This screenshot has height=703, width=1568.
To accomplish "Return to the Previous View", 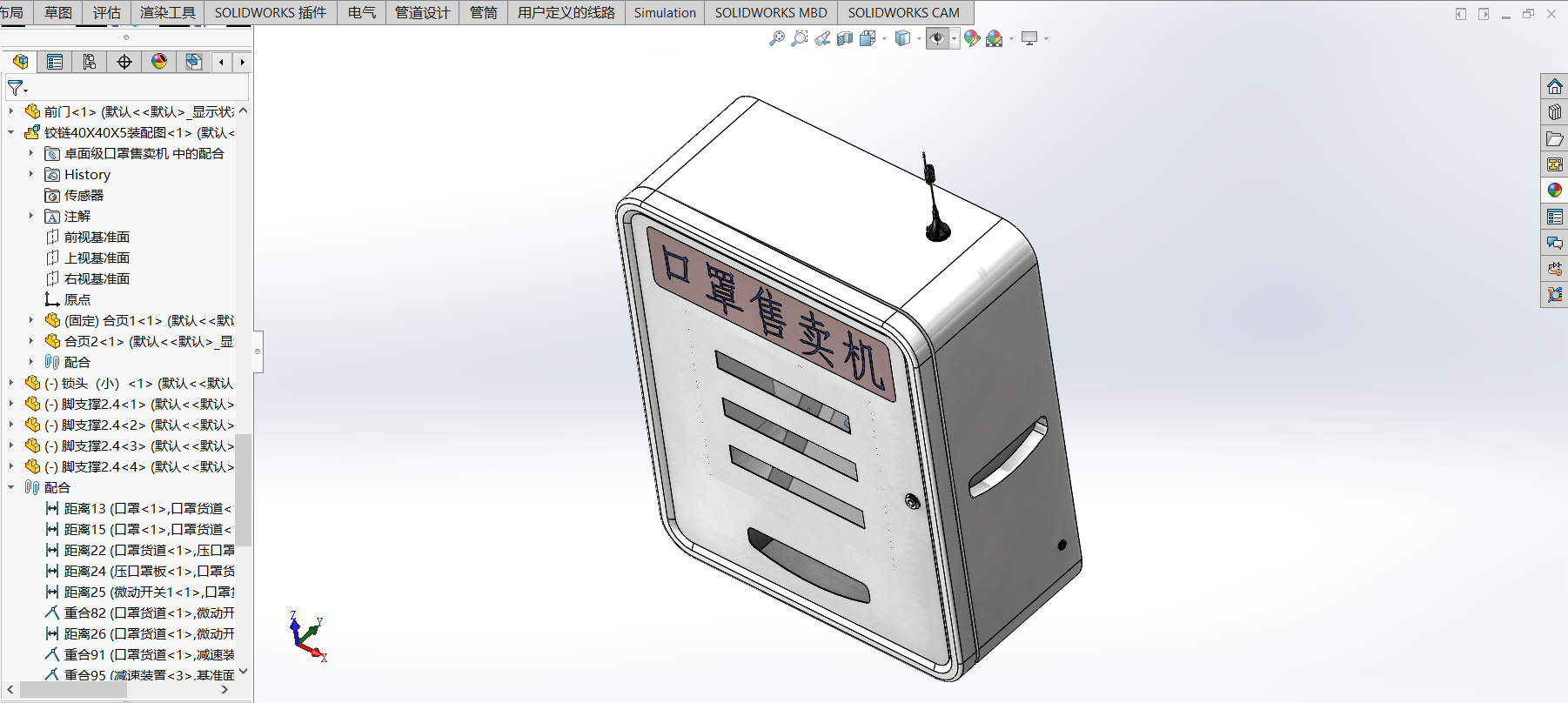I will click(822, 38).
